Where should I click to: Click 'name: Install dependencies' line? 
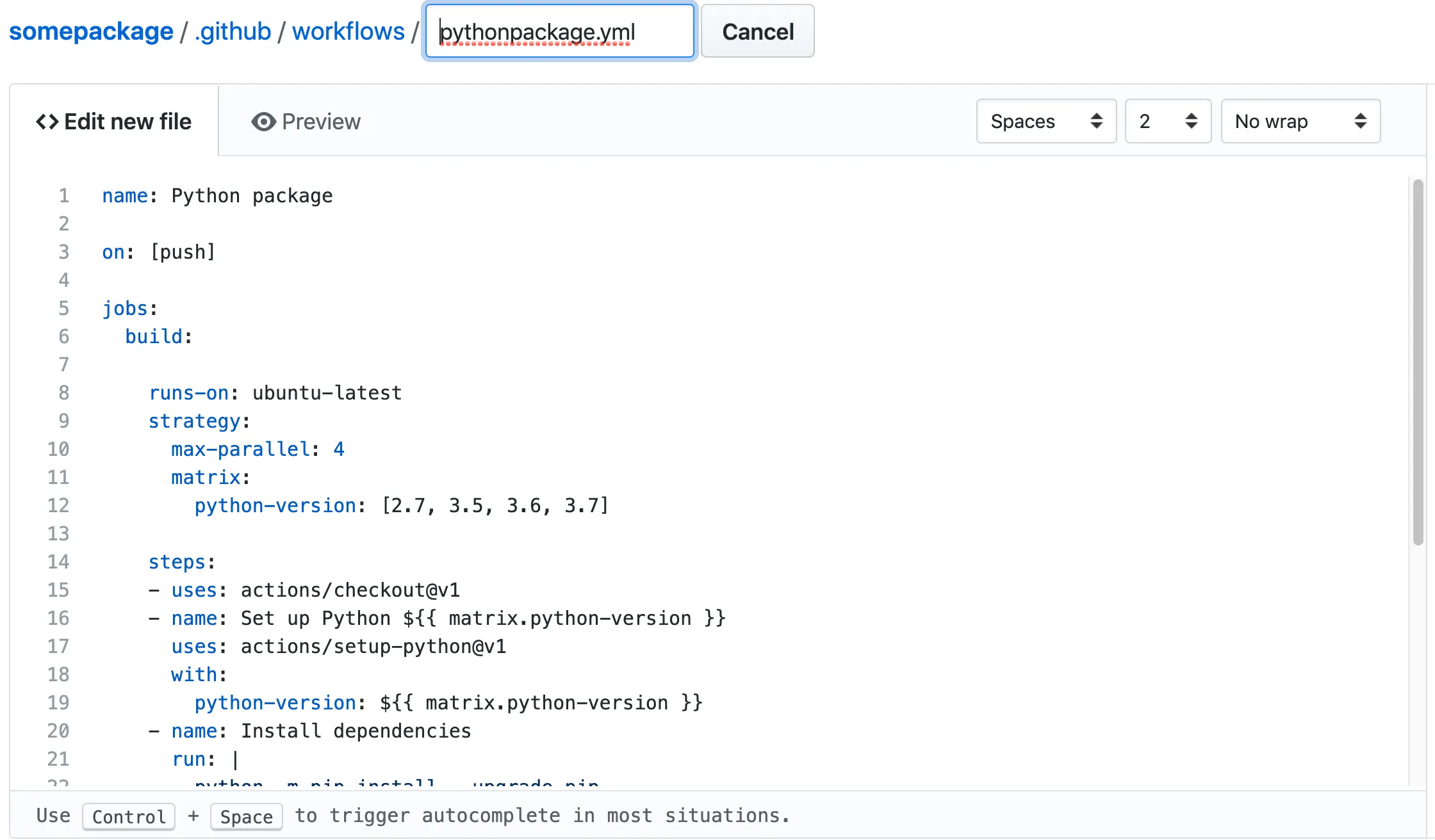point(310,731)
